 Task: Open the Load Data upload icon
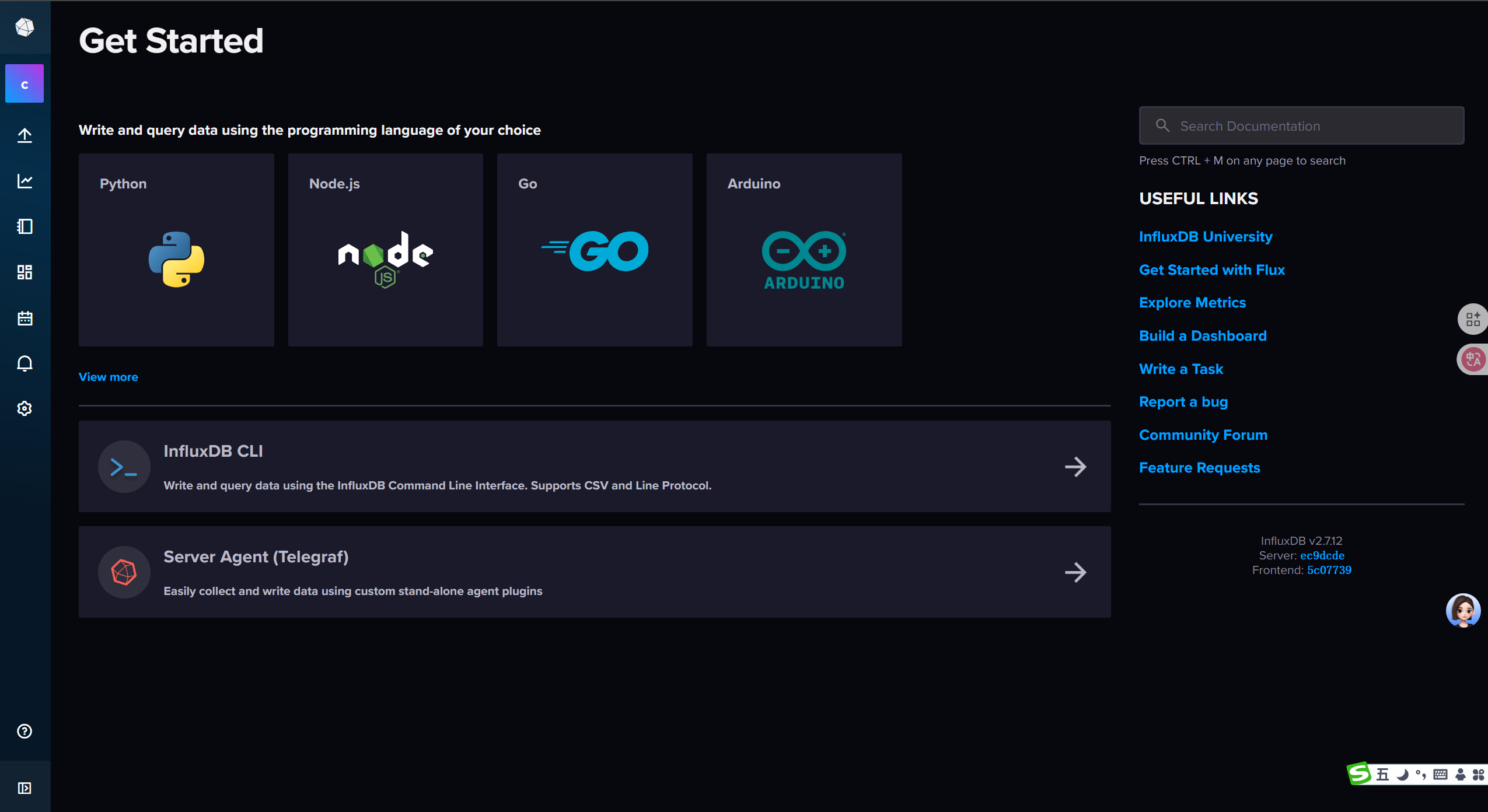pyautogui.click(x=25, y=135)
